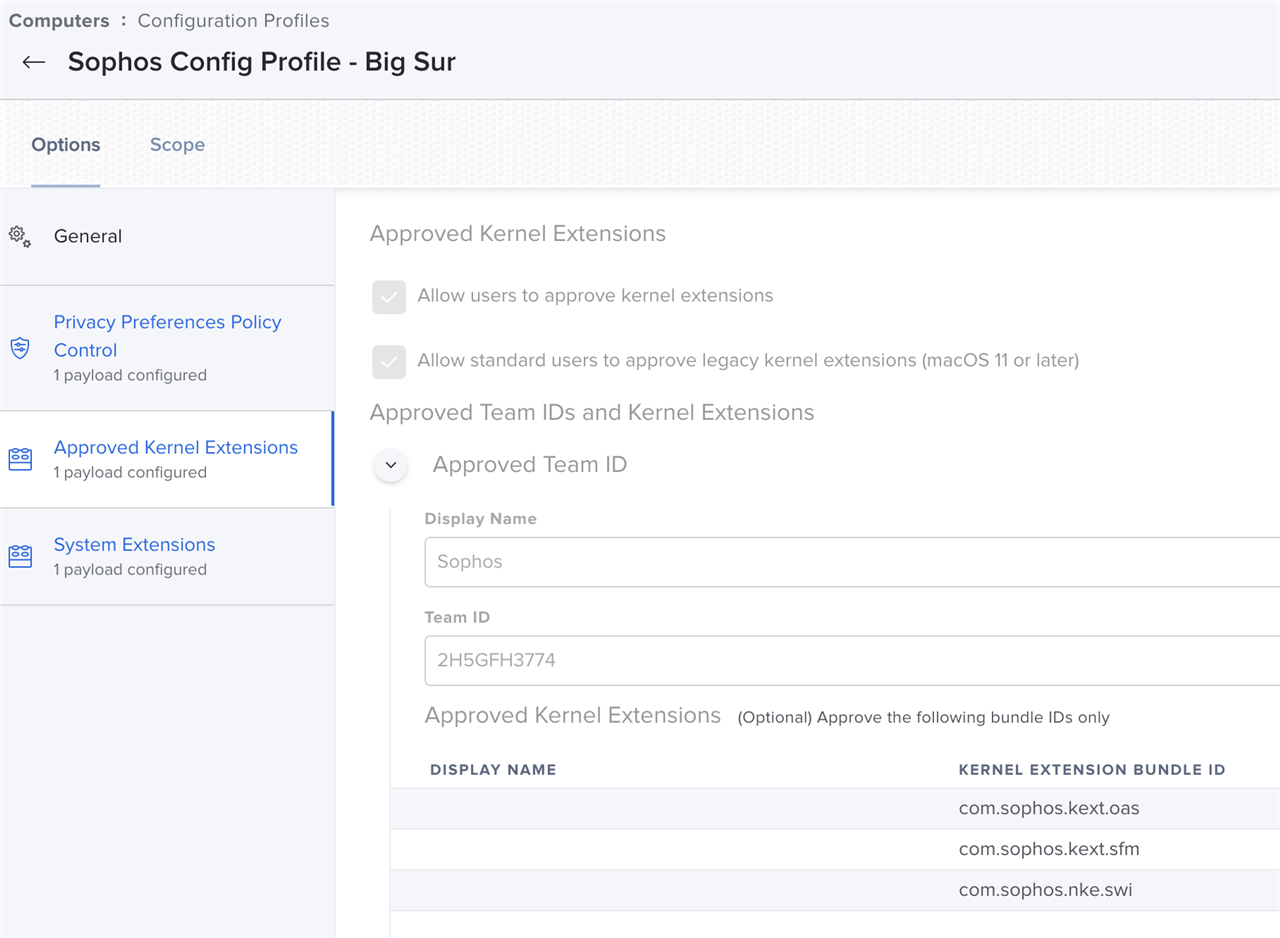Viewport: 1280px width, 938px height.
Task: Click the Privacy Preferences shield icon
Action: 20,348
